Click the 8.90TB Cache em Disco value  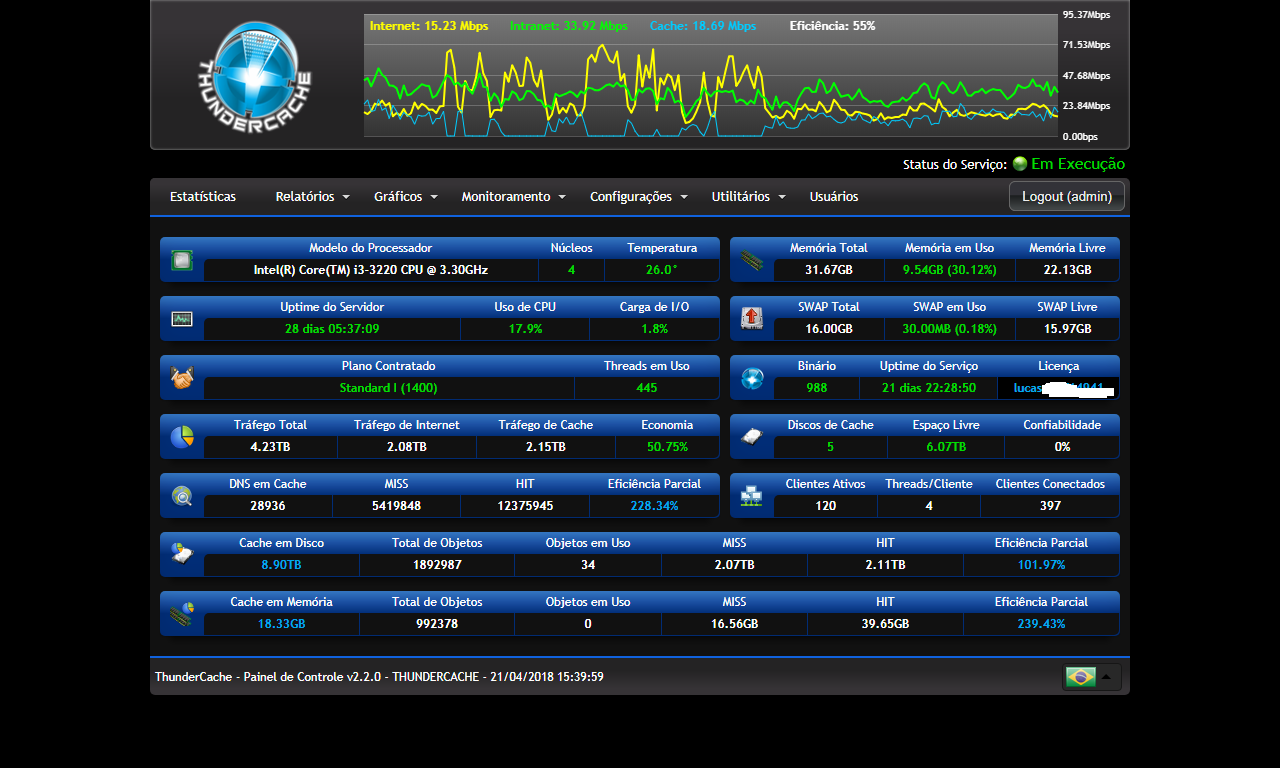(x=281, y=565)
